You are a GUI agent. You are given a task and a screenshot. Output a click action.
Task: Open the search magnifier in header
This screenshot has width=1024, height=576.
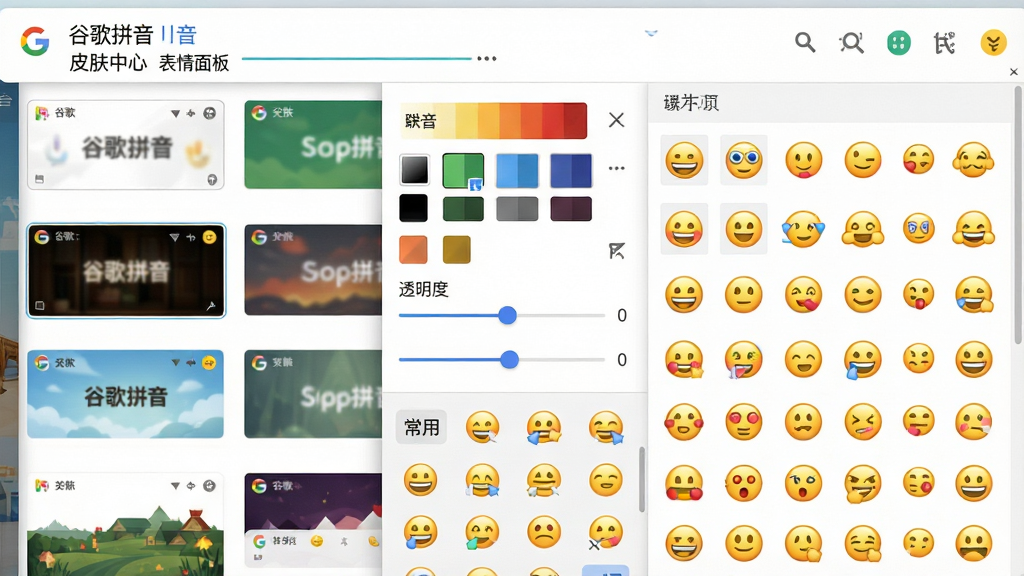(x=805, y=42)
